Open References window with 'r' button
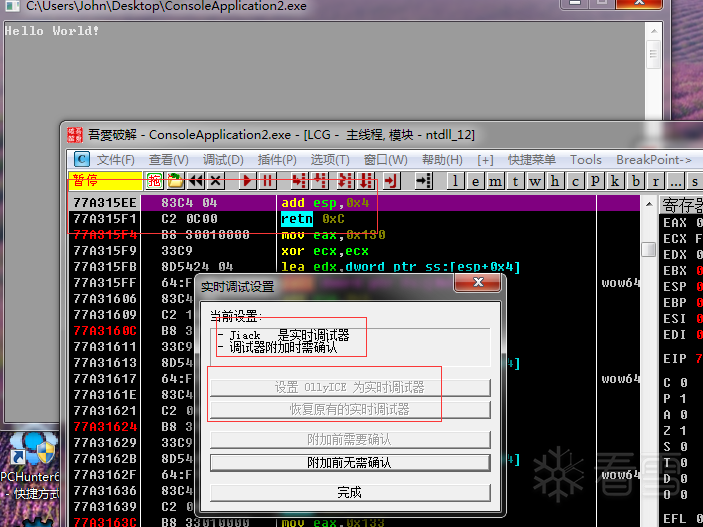Image resolution: width=703 pixels, height=527 pixels. (x=655, y=181)
